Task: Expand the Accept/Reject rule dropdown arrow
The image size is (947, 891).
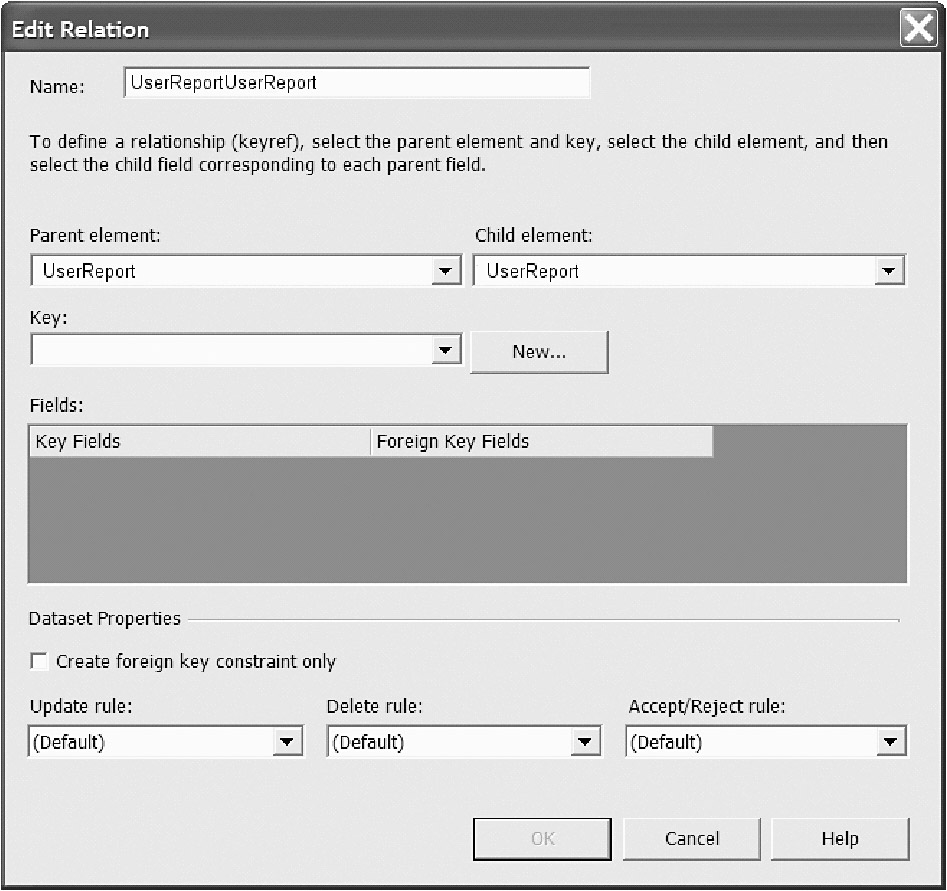Action: (x=889, y=742)
